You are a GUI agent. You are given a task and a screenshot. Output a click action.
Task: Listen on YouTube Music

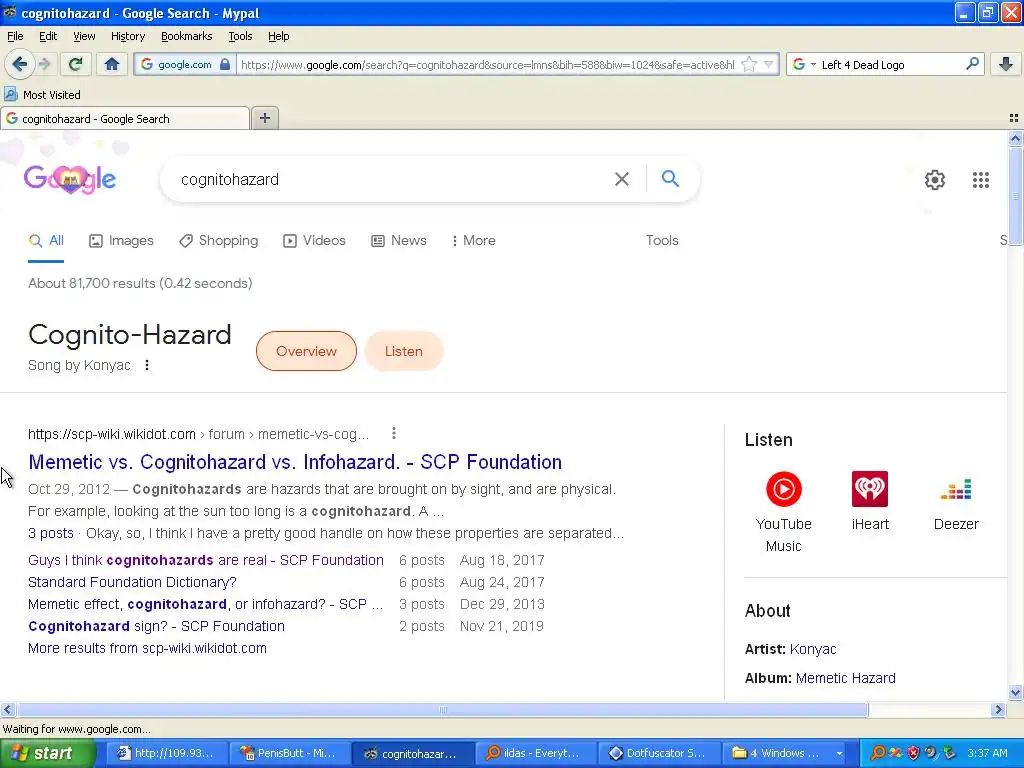[783, 511]
